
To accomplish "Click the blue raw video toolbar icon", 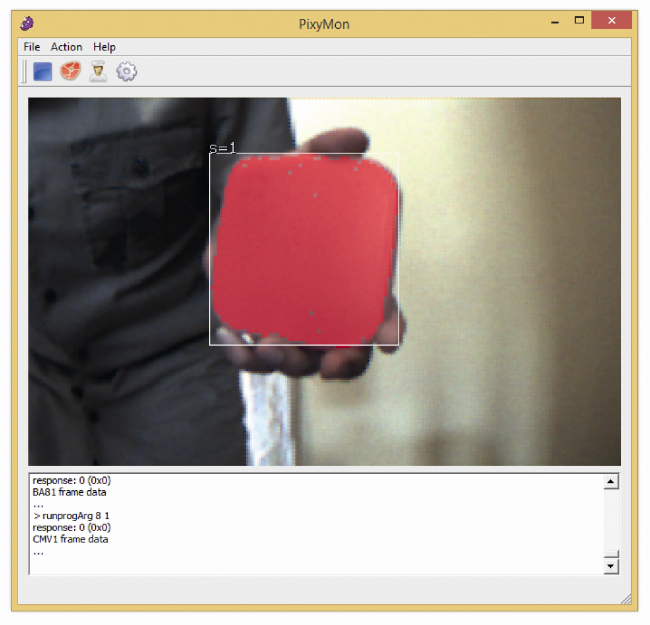I will [x=42, y=71].
